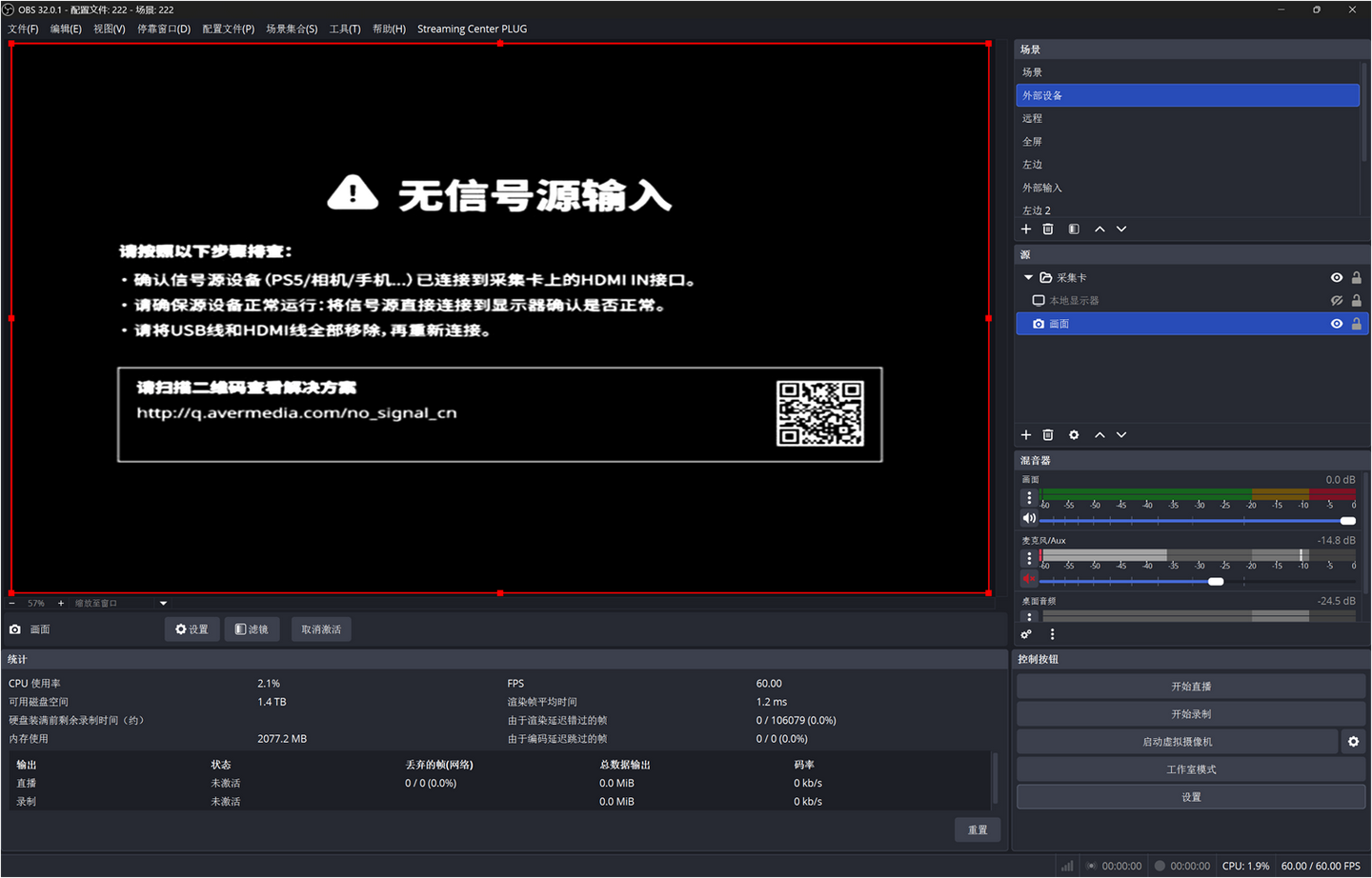Image resolution: width=1372 pixels, height=878 pixels.
Task: Move the selected source down
Action: 1121,435
